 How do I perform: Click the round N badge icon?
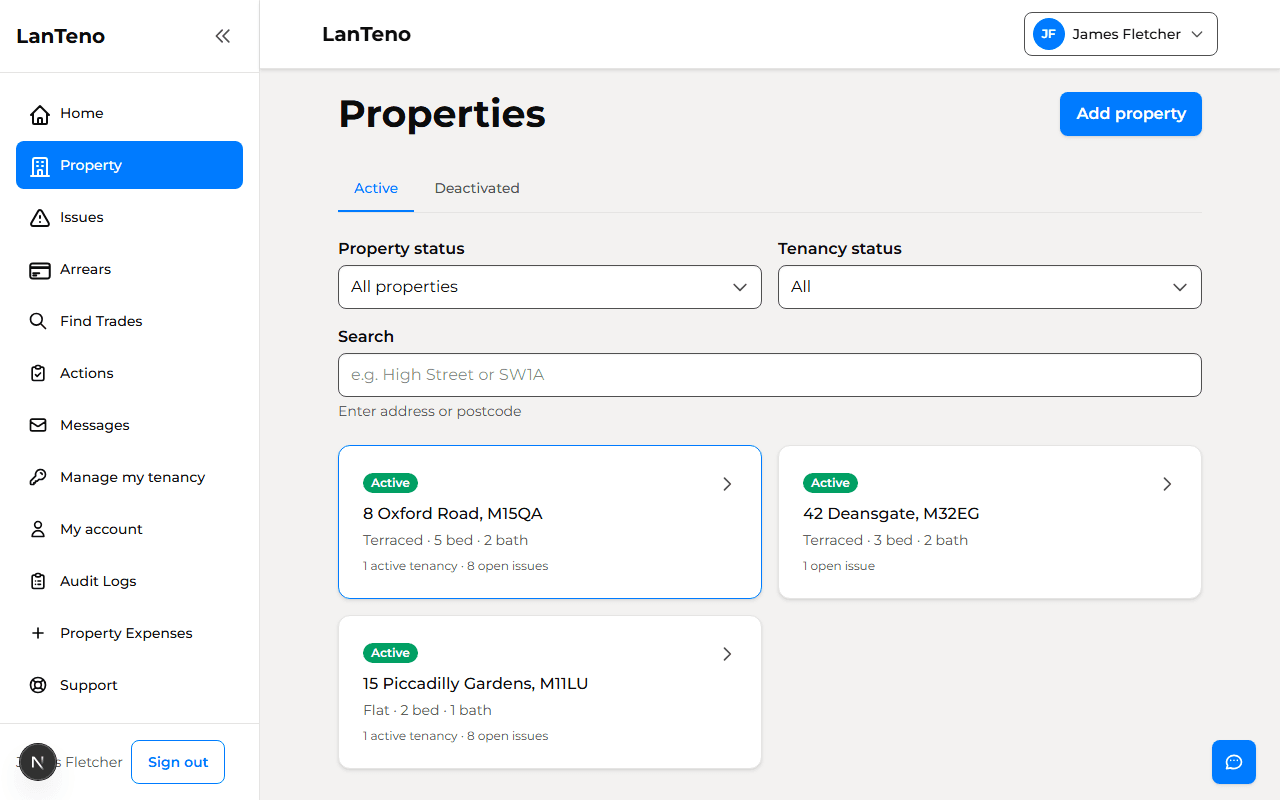[x=38, y=762]
